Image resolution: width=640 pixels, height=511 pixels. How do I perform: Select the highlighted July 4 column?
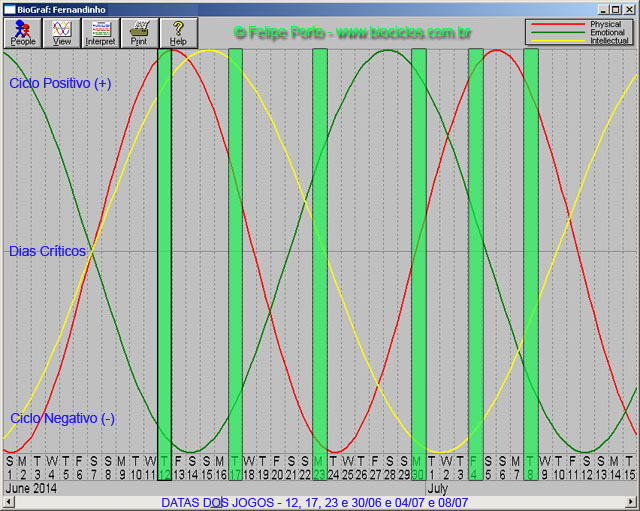coord(476,264)
